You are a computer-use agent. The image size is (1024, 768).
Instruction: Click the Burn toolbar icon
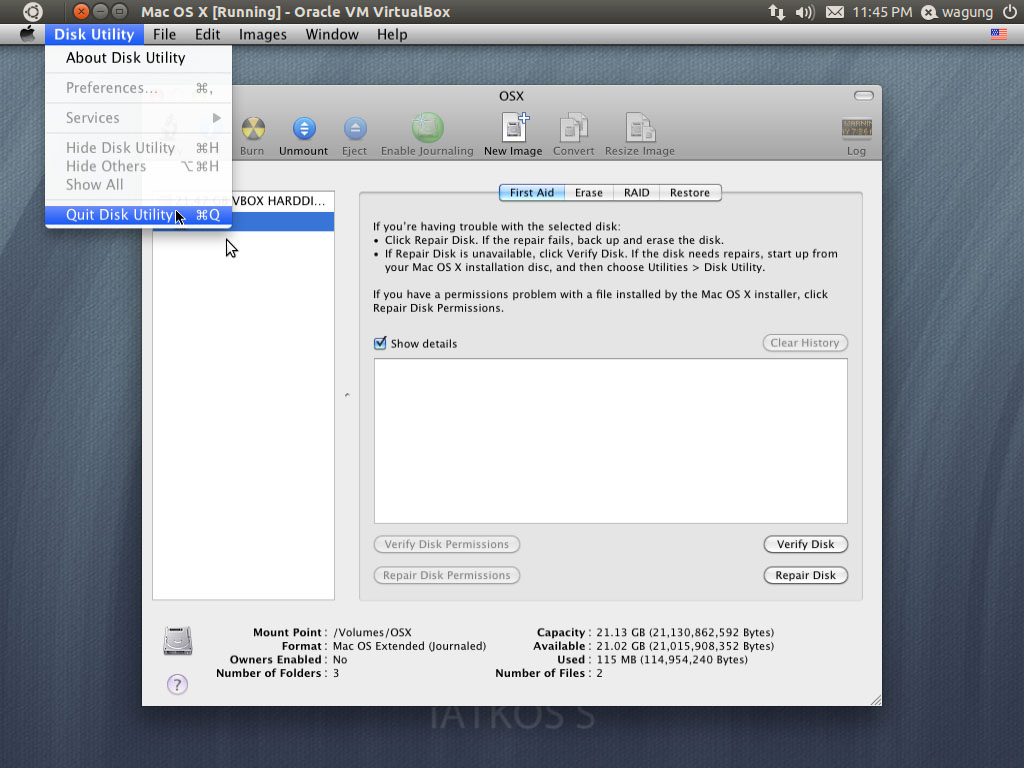point(253,130)
